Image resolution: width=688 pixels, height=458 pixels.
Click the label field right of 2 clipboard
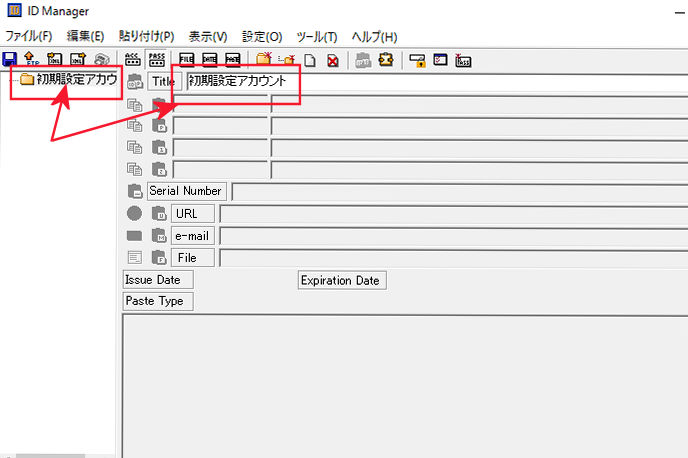click(220, 169)
